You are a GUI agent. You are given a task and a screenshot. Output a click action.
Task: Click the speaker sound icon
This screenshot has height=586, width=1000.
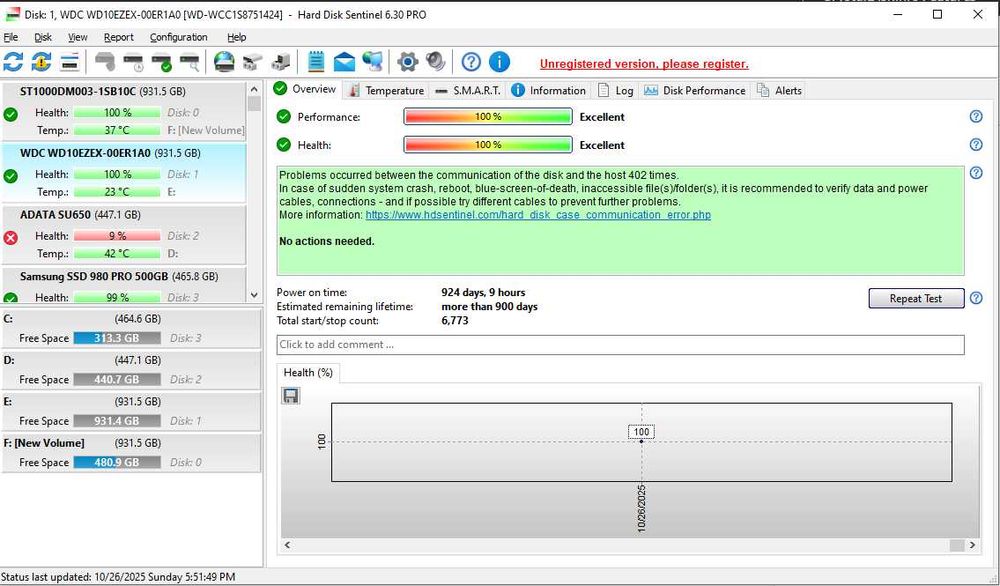tap(436, 62)
